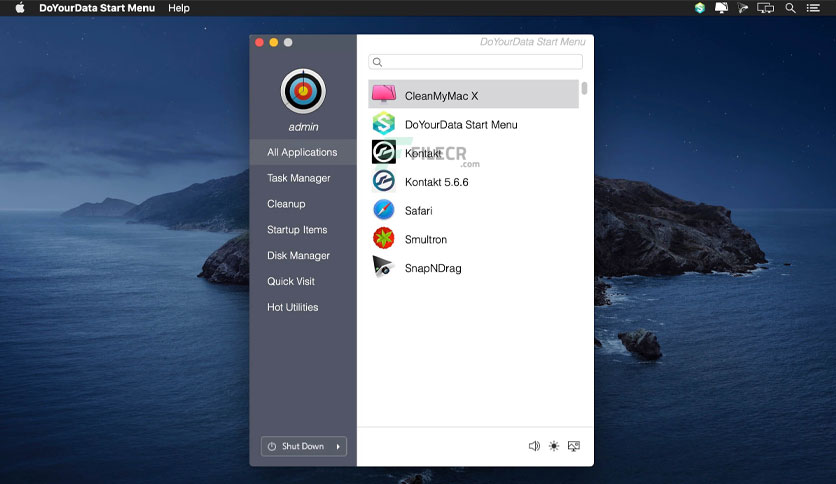Click the white monitor icon in menu bar
Image resolution: width=836 pixels, height=484 pixels.
721,7
